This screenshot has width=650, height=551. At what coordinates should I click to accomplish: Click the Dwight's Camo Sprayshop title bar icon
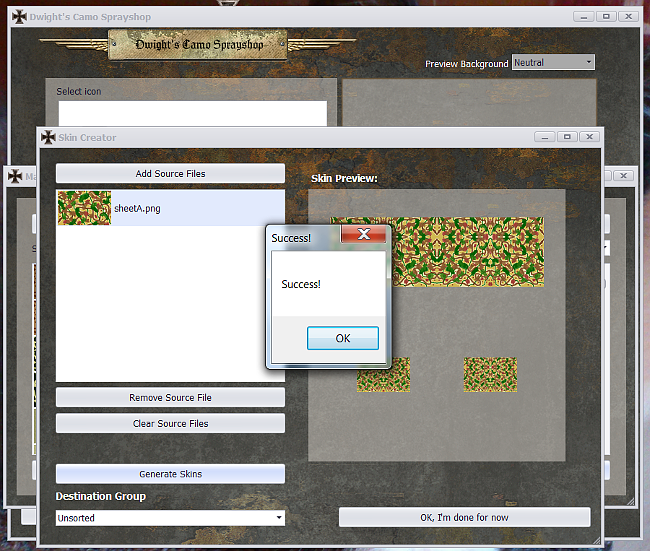click(x=19, y=16)
